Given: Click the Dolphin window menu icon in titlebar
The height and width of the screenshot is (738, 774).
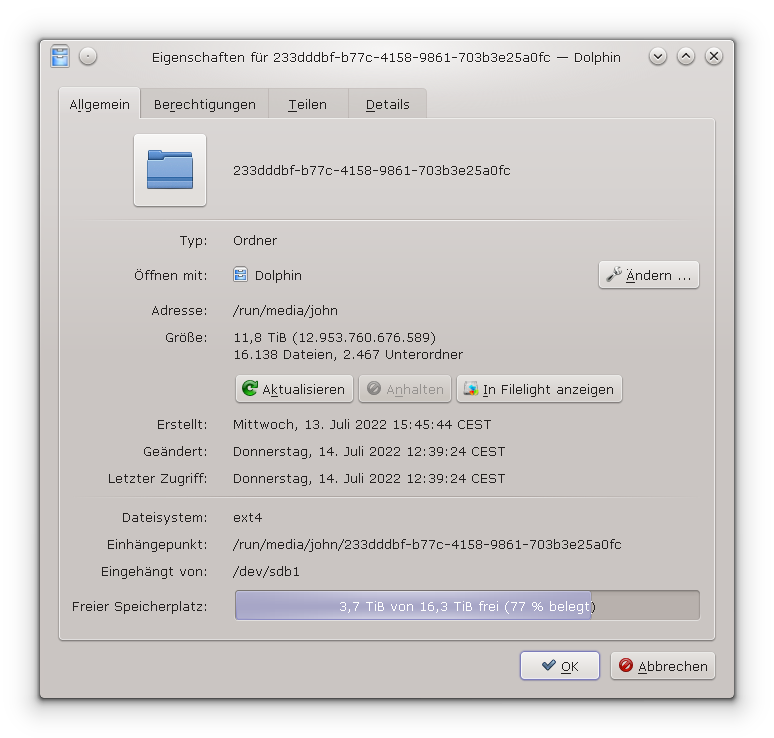Looking at the screenshot, I should 60,57.
